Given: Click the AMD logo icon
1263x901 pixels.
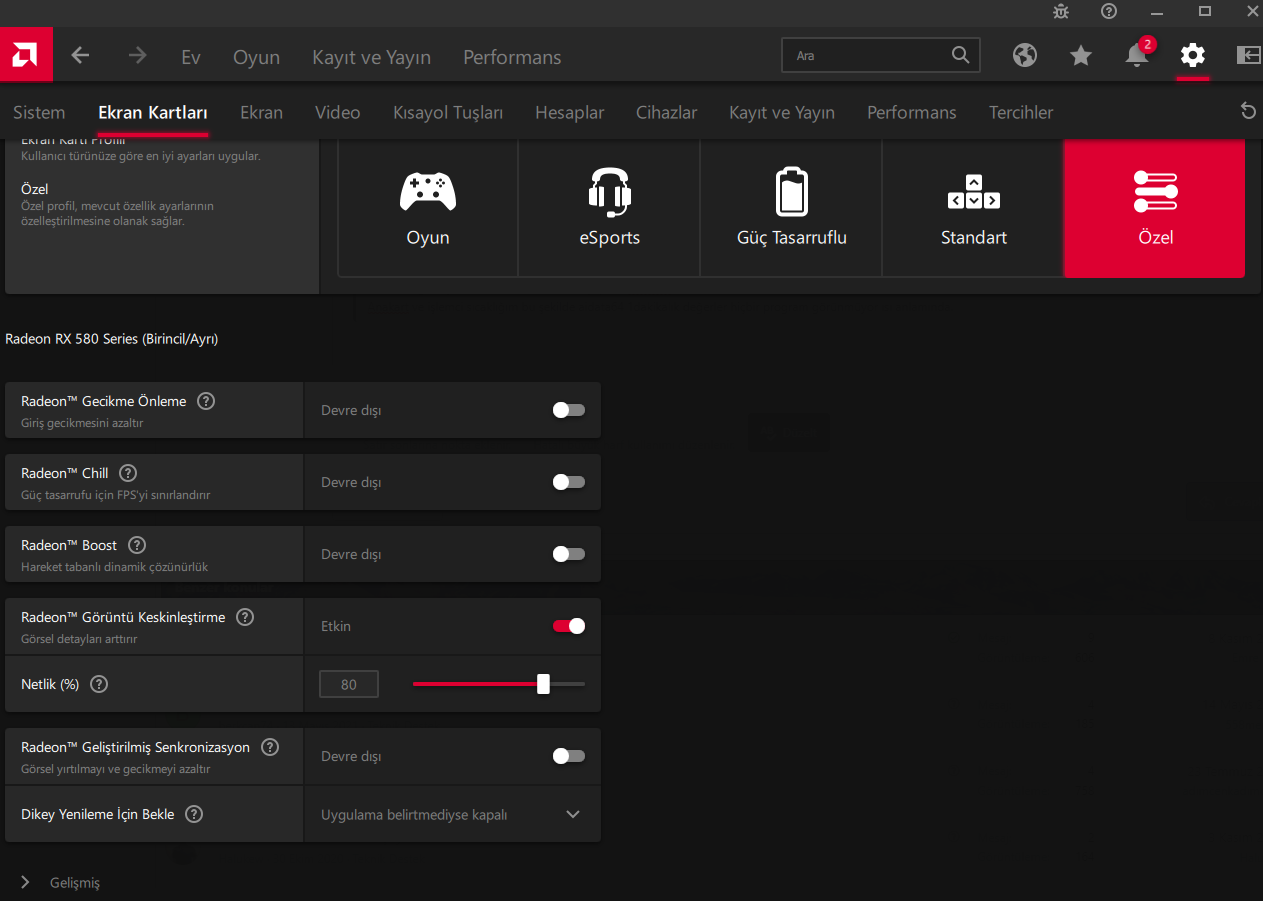Looking at the screenshot, I should click(x=26, y=57).
